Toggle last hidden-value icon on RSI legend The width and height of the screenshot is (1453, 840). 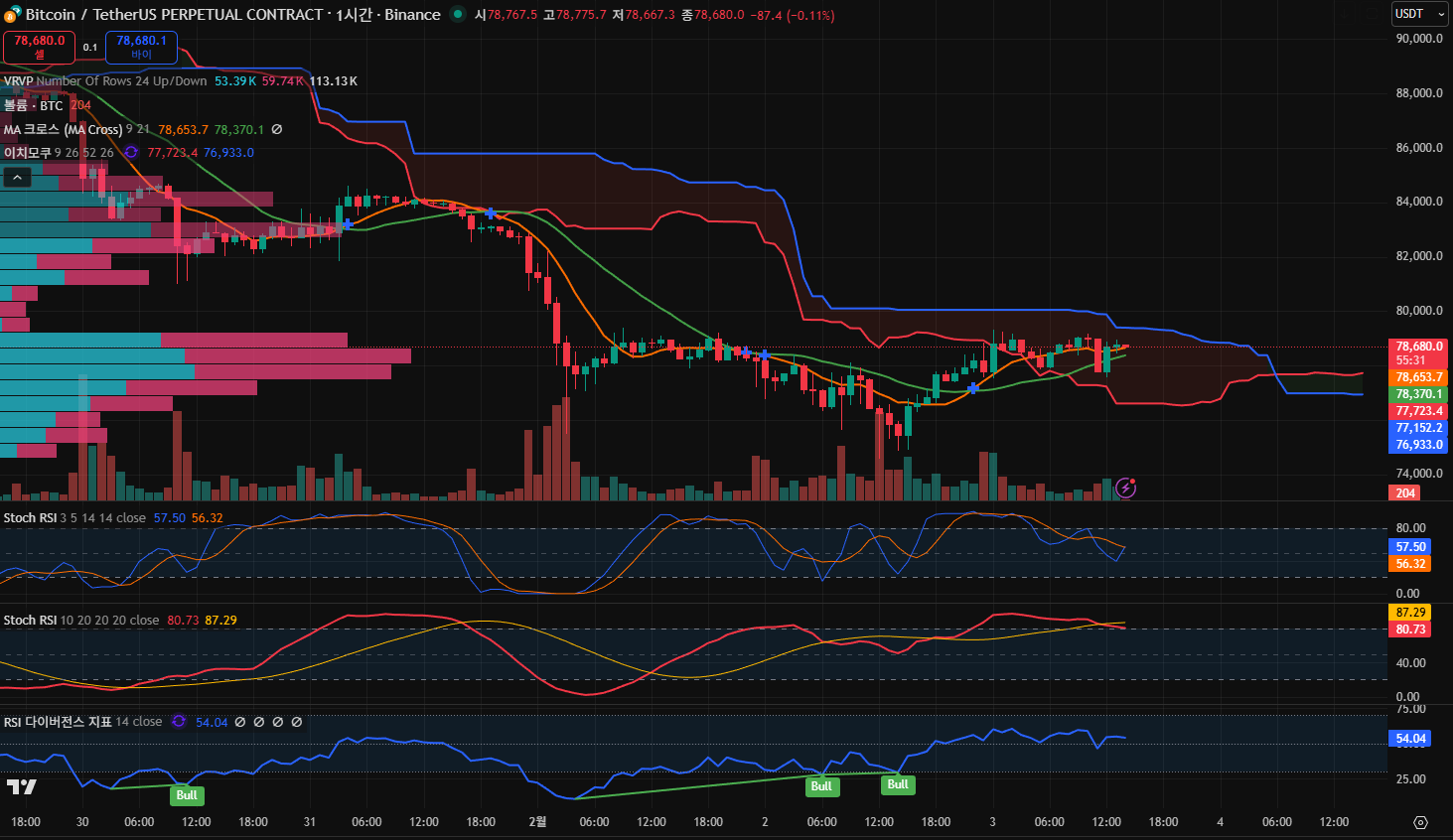(297, 722)
